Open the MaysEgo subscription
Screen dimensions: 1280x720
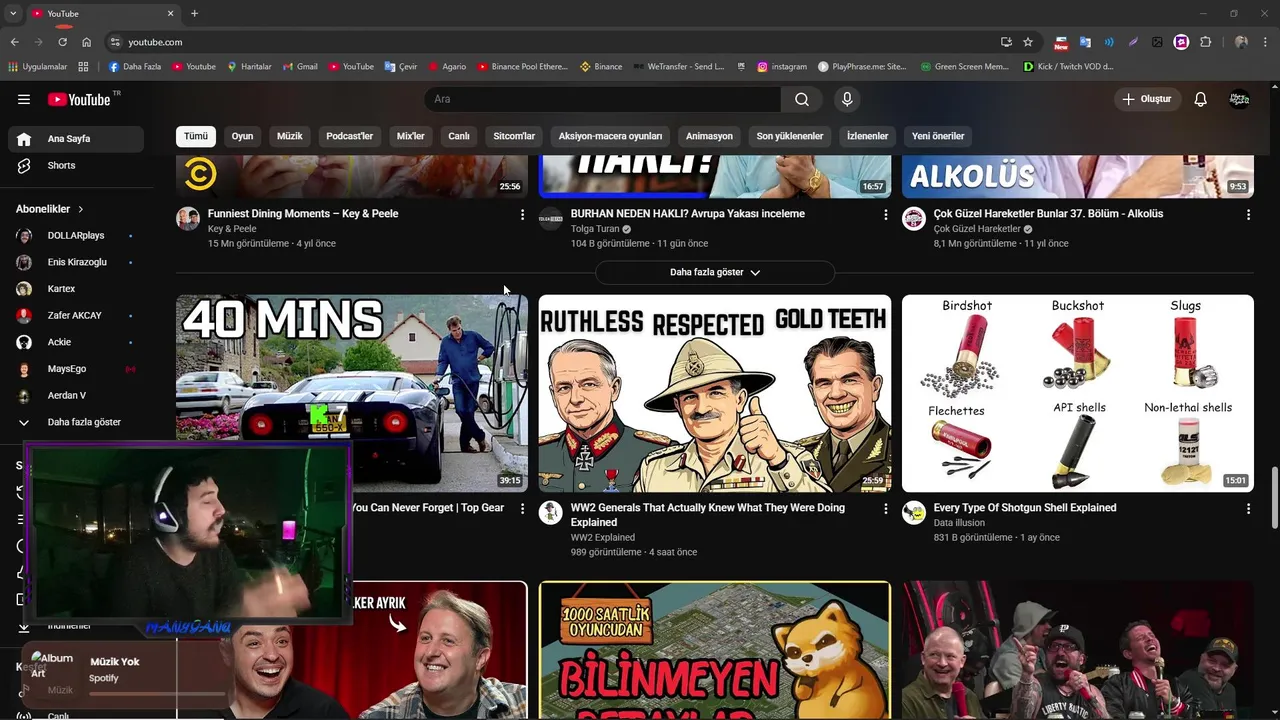tap(75, 369)
